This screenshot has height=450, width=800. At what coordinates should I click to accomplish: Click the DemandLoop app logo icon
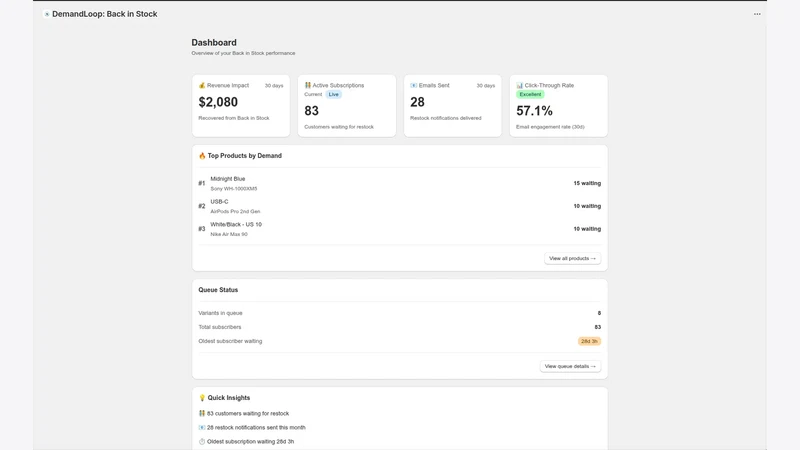click(x=46, y=14)
